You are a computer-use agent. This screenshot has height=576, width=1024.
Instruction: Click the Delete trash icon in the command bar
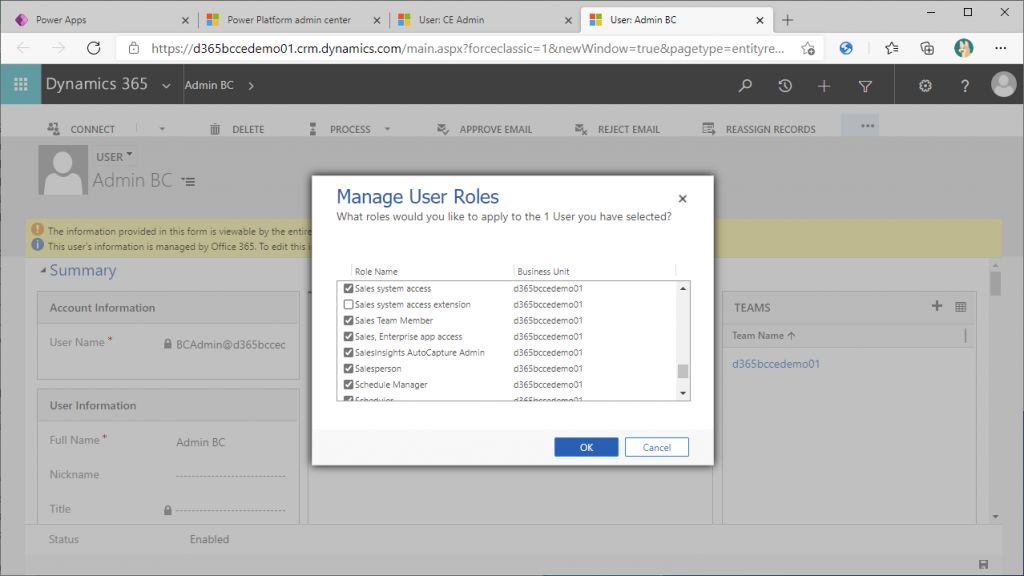point(215,129)
